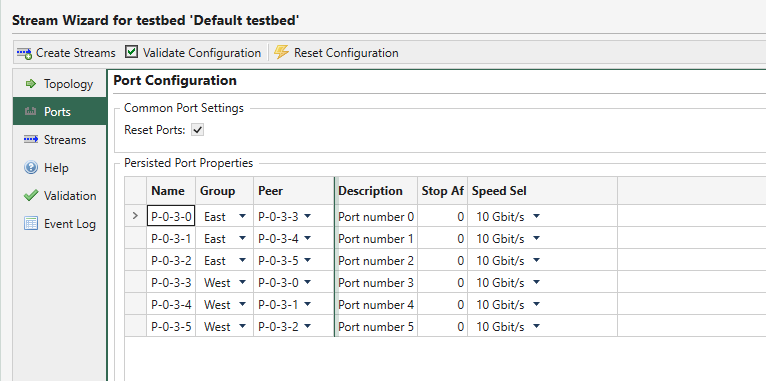This screenshot has height=381, width=766.
Task: Switch to the Ports tab label
Action: [x=57, y=112]
